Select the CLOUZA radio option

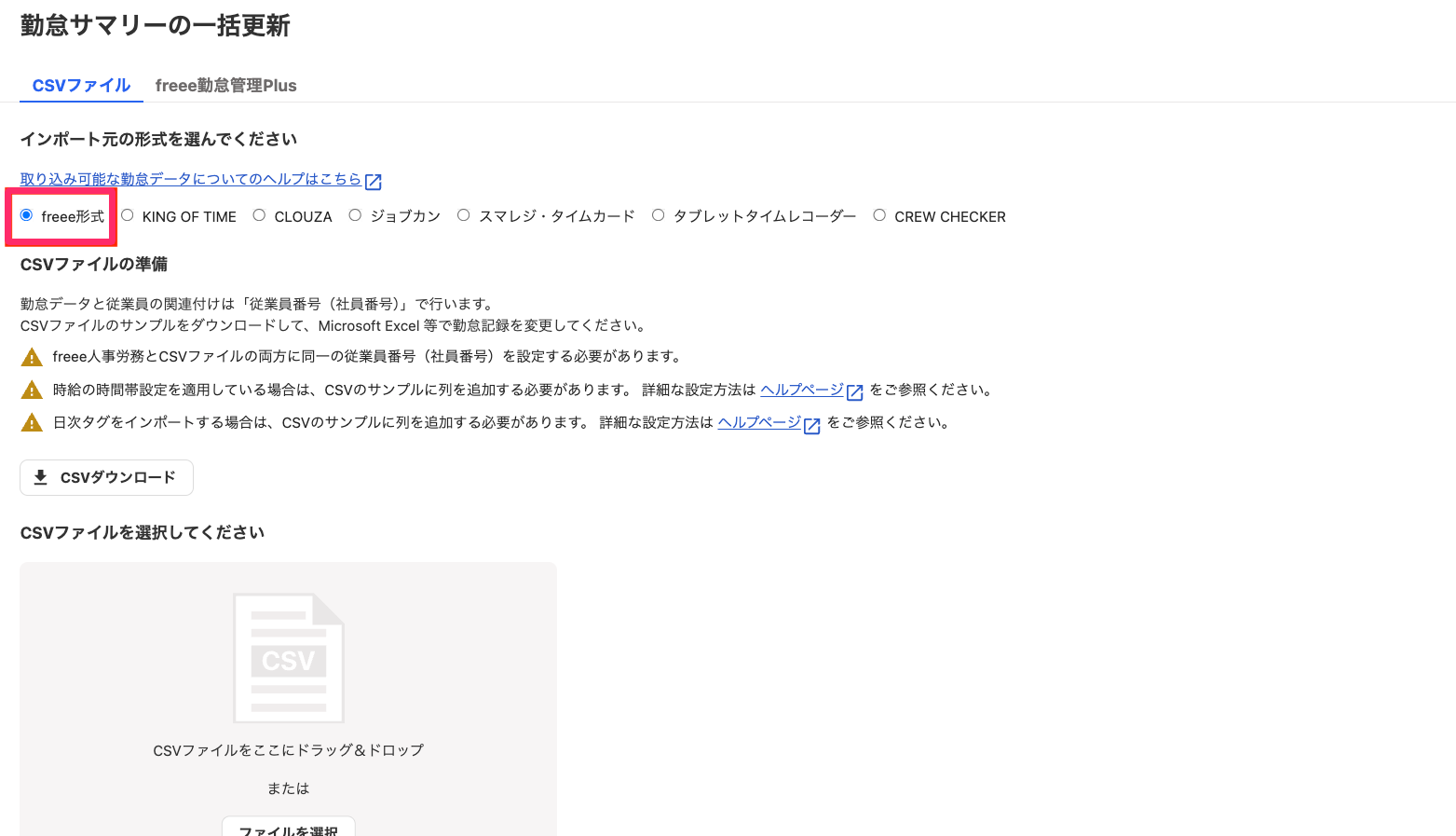(259, 215)
